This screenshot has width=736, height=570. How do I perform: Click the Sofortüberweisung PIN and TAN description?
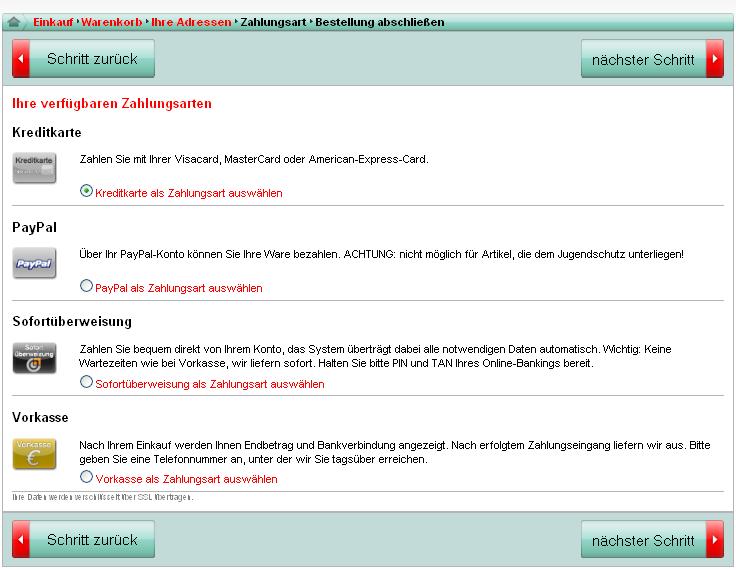point(375,356)
